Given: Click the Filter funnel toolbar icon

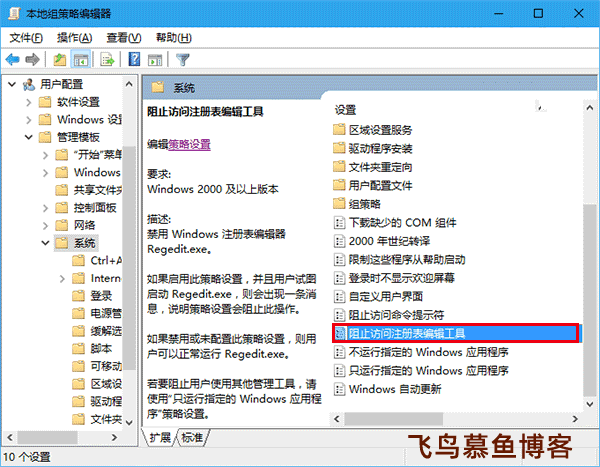Looking at the screenshot, I should click(x=183, y=59).
